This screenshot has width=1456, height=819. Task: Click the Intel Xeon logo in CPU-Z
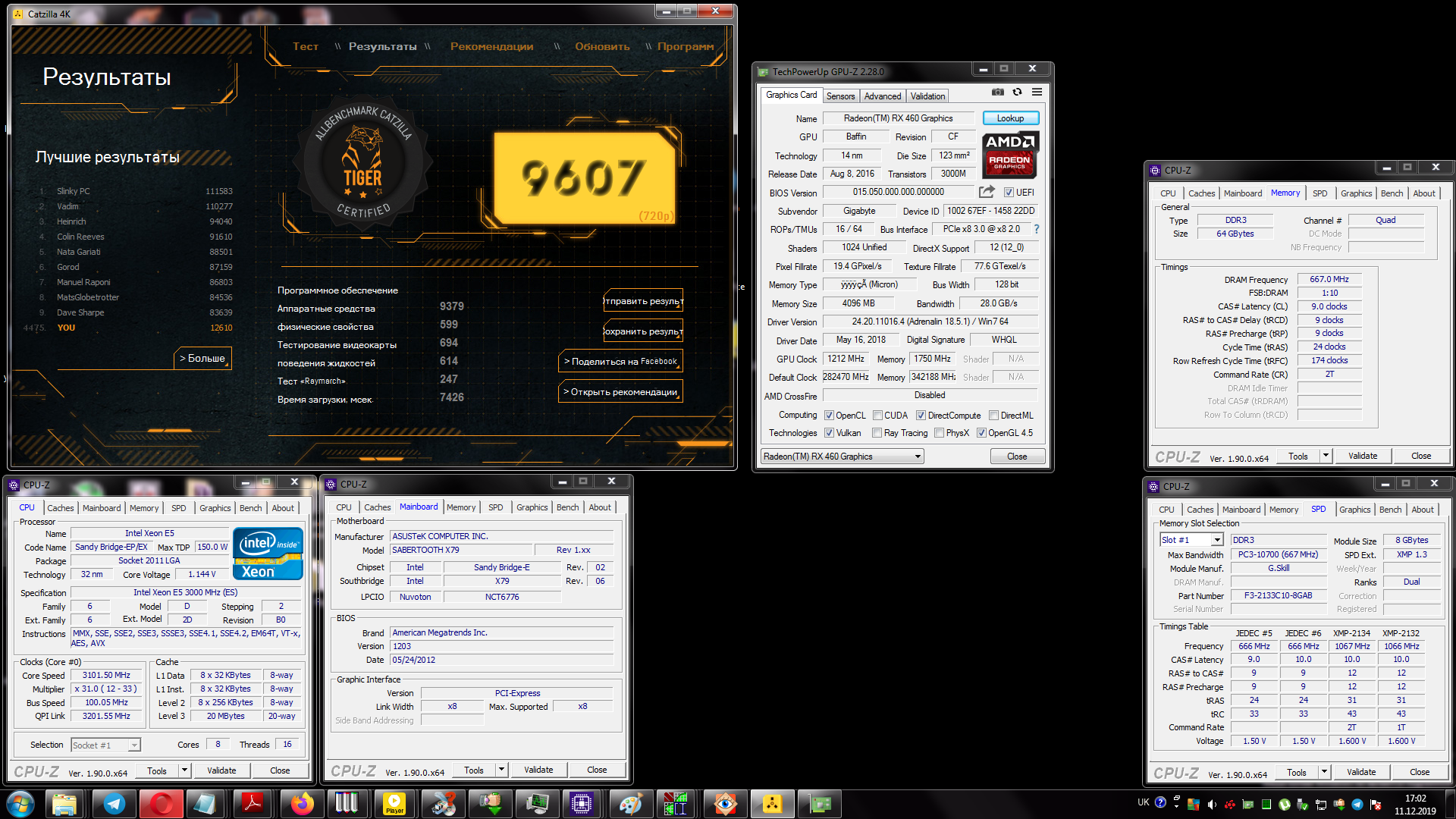[268, 554]
